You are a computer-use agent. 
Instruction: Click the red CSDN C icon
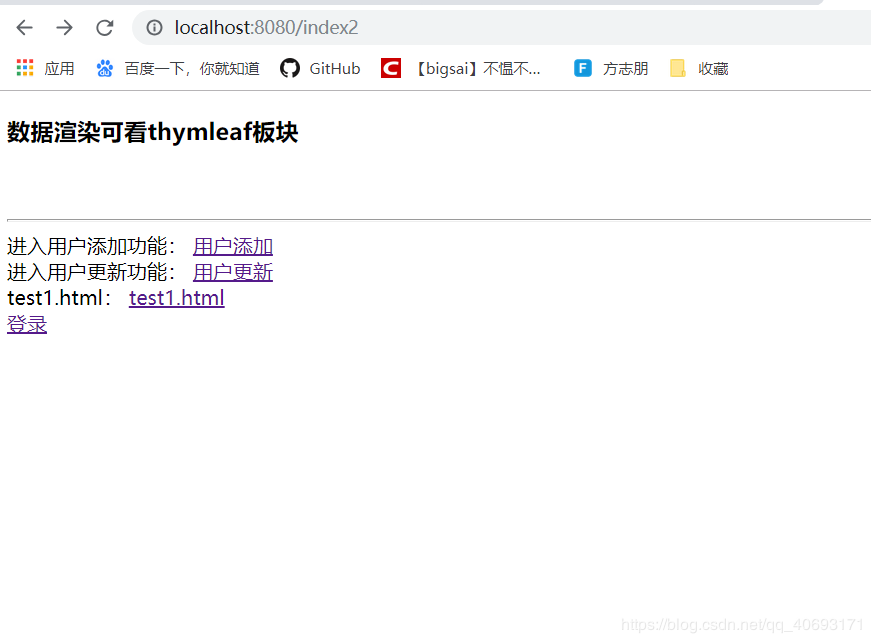[391, 68]
